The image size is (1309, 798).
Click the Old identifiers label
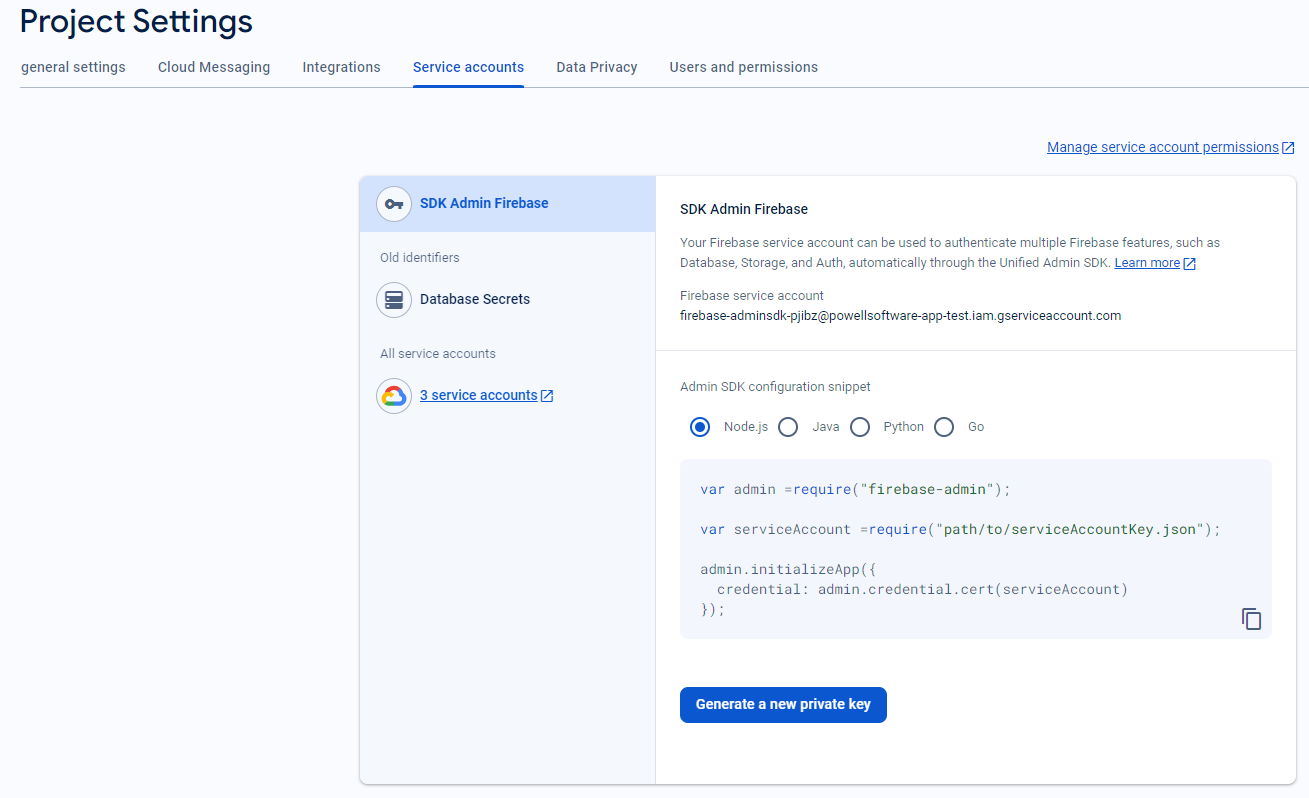420,258
